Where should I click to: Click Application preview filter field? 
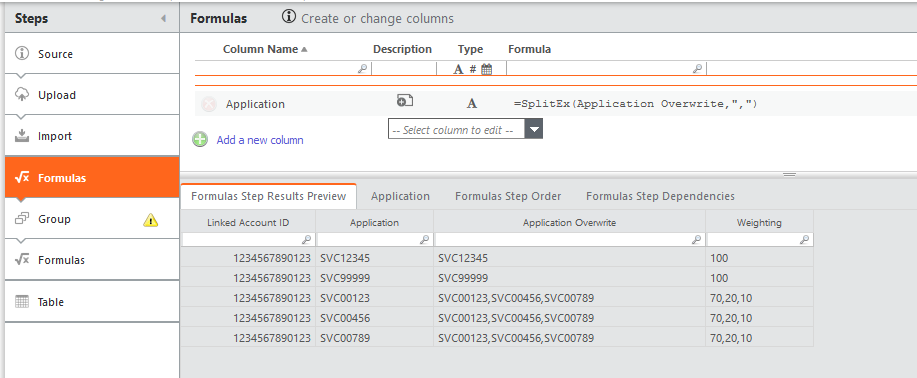click(x=374, y=239)
